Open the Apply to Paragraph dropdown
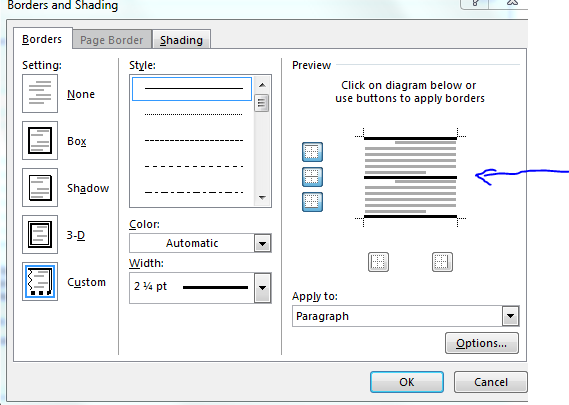Image resolution: width=569 pixels, height=405 pixels. pos(406,316)
